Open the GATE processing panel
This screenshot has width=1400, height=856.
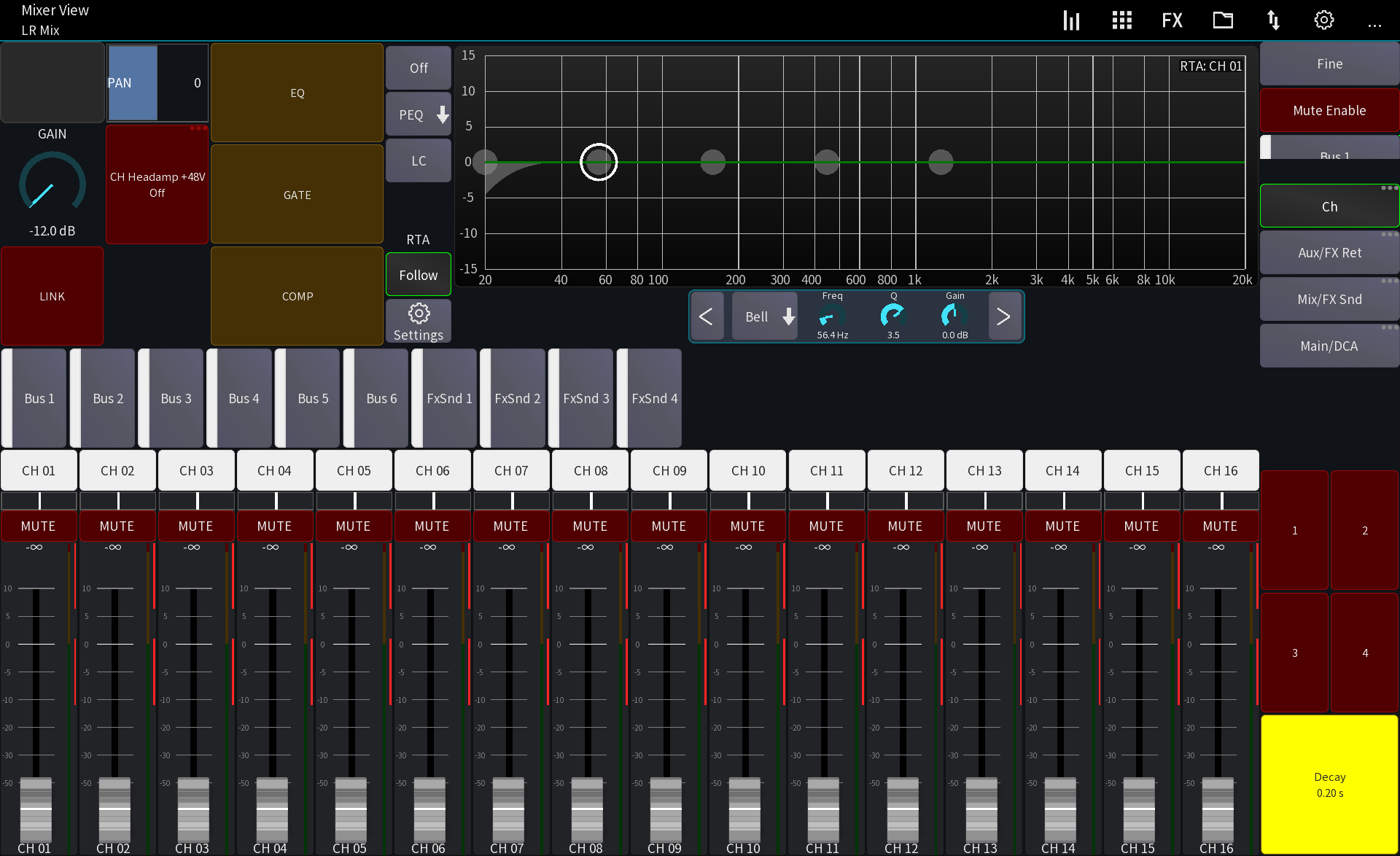click(297, 194)
